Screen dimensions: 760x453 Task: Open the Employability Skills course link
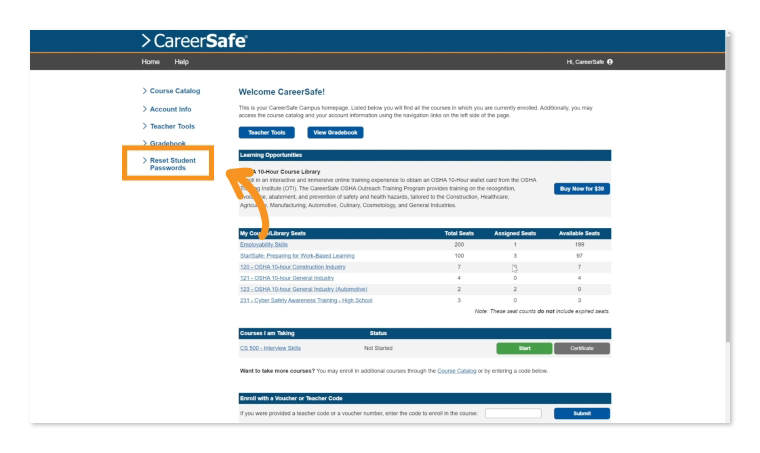click(264, 245)
